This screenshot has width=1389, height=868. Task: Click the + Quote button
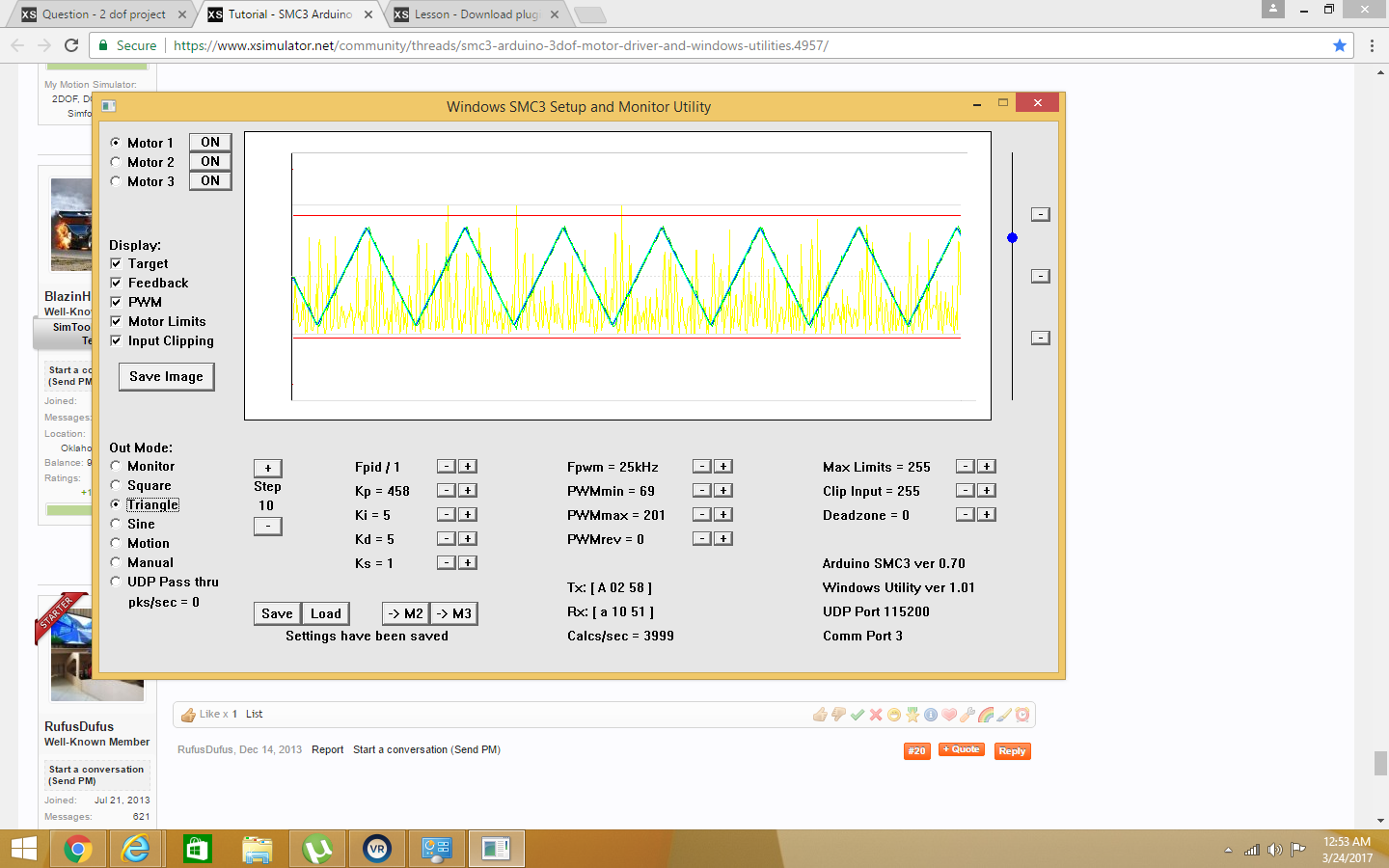tap(961, 749)
